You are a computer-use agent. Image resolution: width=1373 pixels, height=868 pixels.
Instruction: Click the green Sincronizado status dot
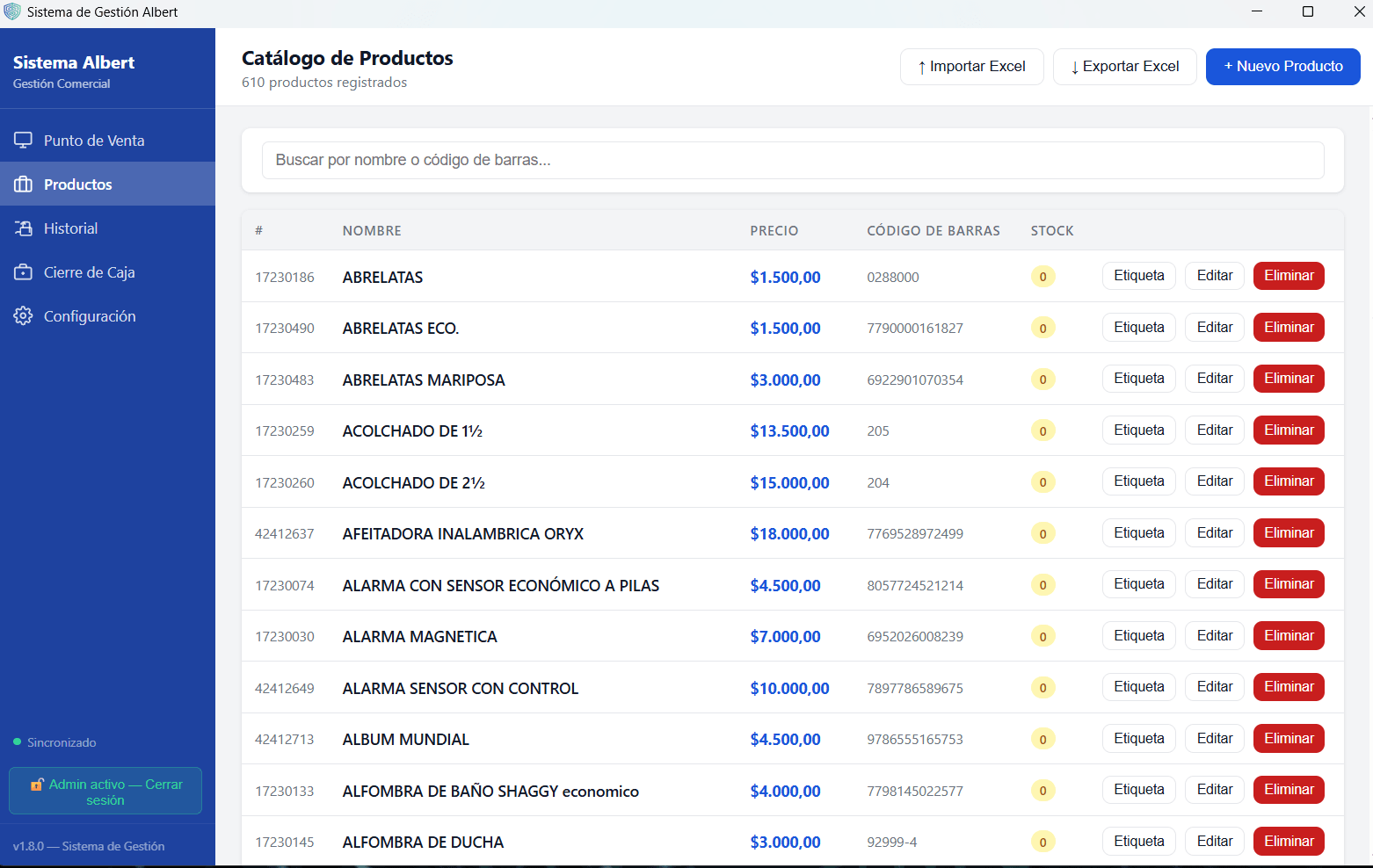pyautogui.click(x=17, y=742)
